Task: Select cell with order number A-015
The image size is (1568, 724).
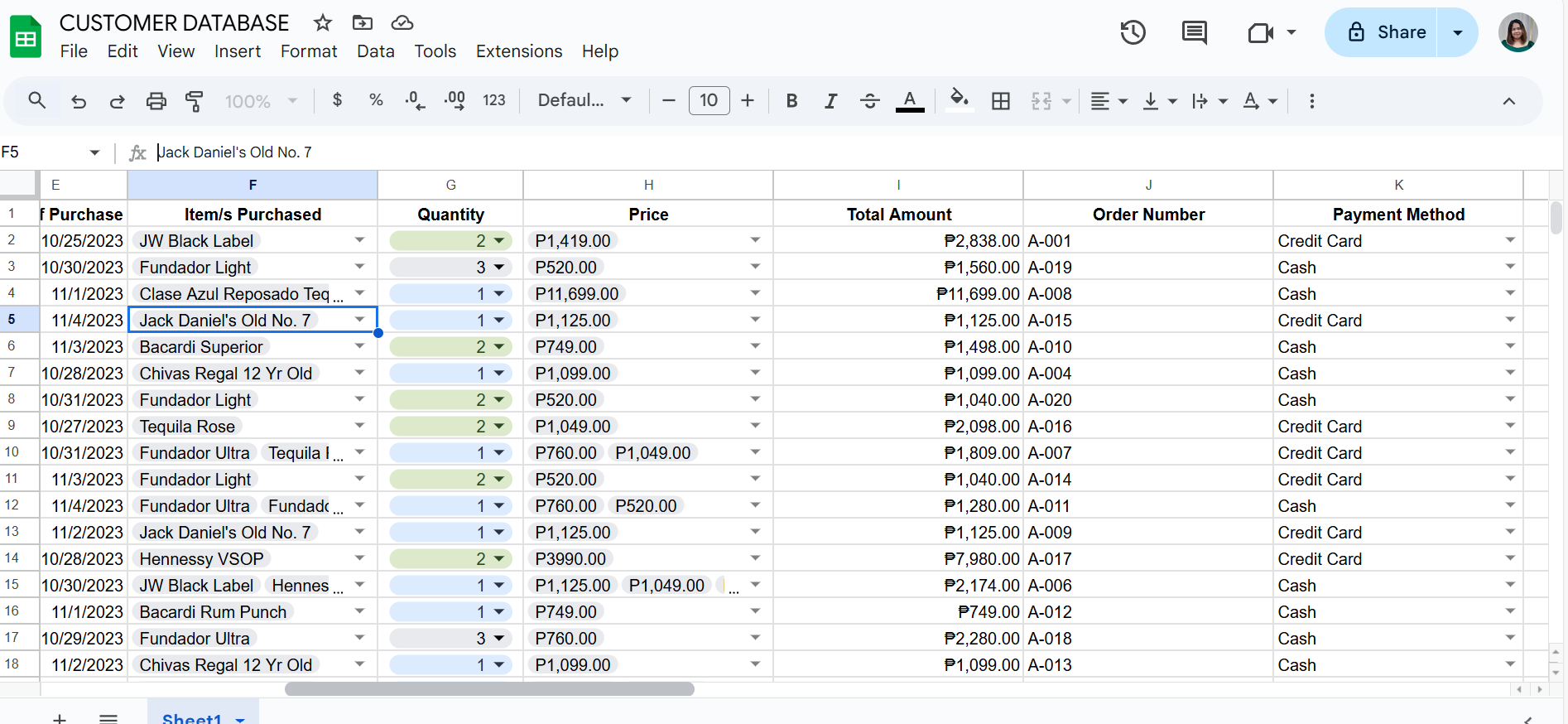Action: (x=1148, y=320)
